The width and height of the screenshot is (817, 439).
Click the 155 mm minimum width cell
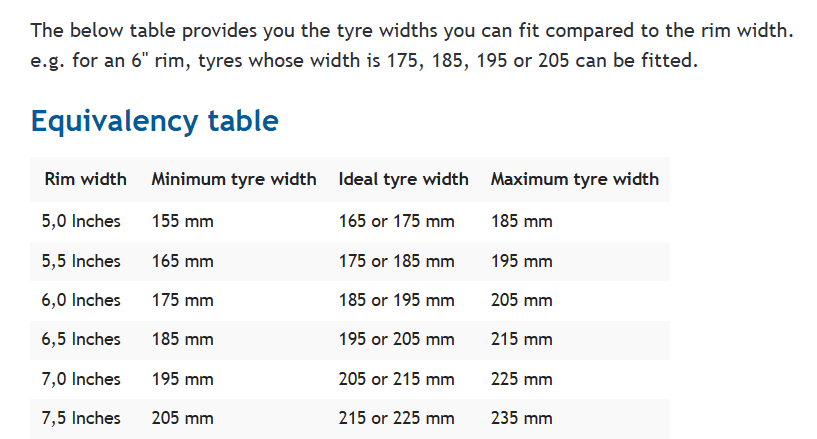(x=182, y=221)
